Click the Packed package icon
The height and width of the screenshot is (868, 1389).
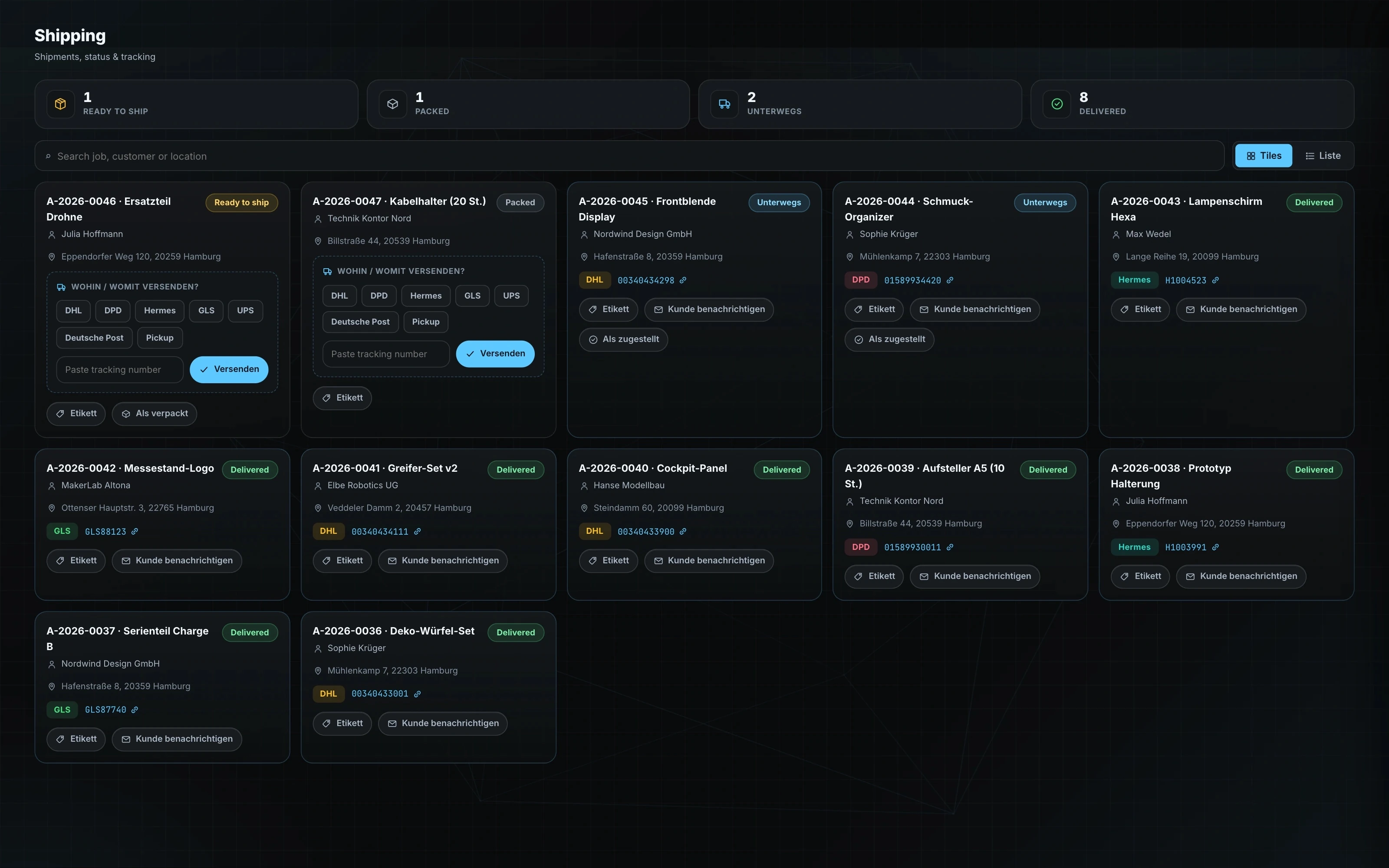click(x=392, y=104)
